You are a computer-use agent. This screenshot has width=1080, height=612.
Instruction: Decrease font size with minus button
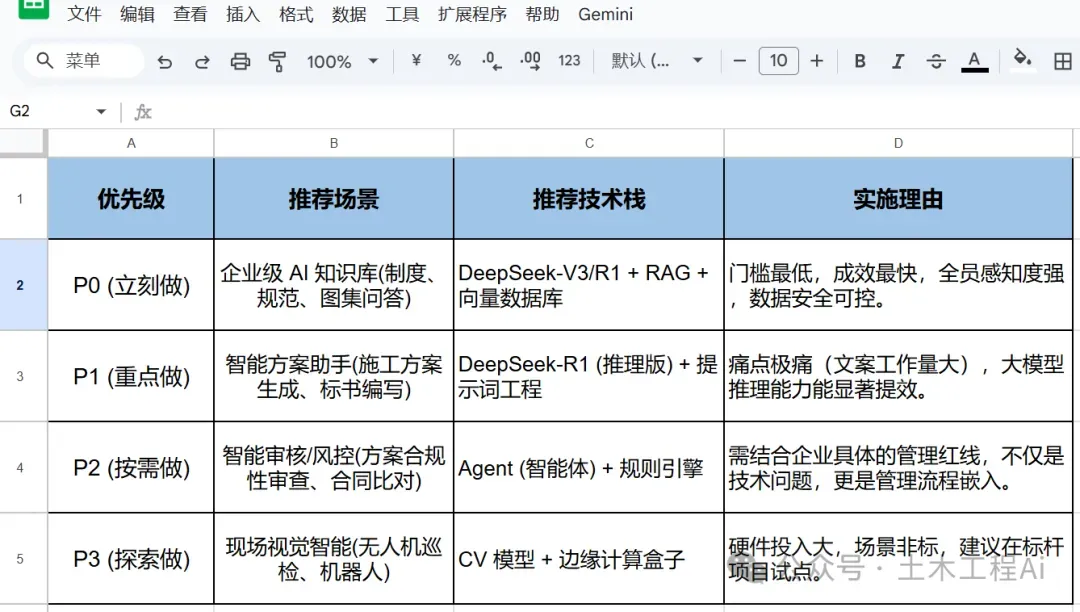[x=740, y=61]
